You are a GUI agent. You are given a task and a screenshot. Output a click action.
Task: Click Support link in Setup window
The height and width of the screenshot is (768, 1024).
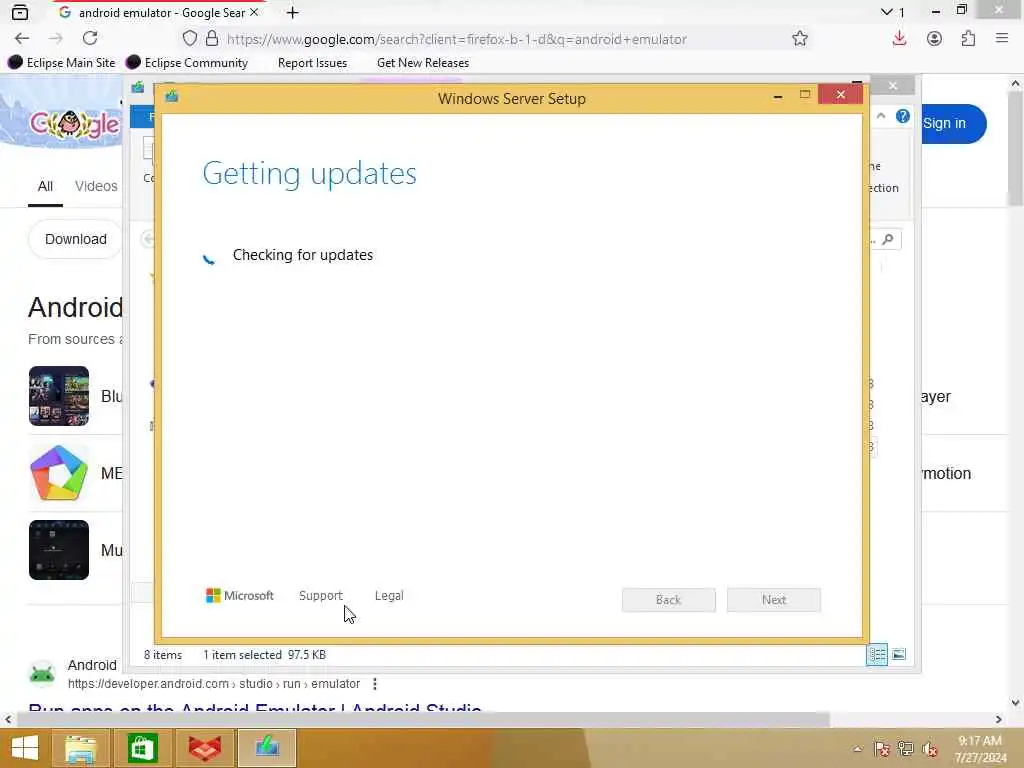pos(321,596)
